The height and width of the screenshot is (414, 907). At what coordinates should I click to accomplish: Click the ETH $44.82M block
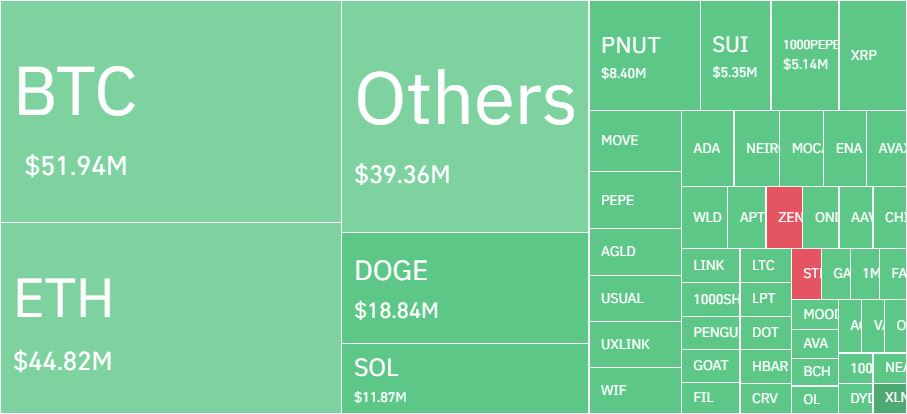[171, 318]
